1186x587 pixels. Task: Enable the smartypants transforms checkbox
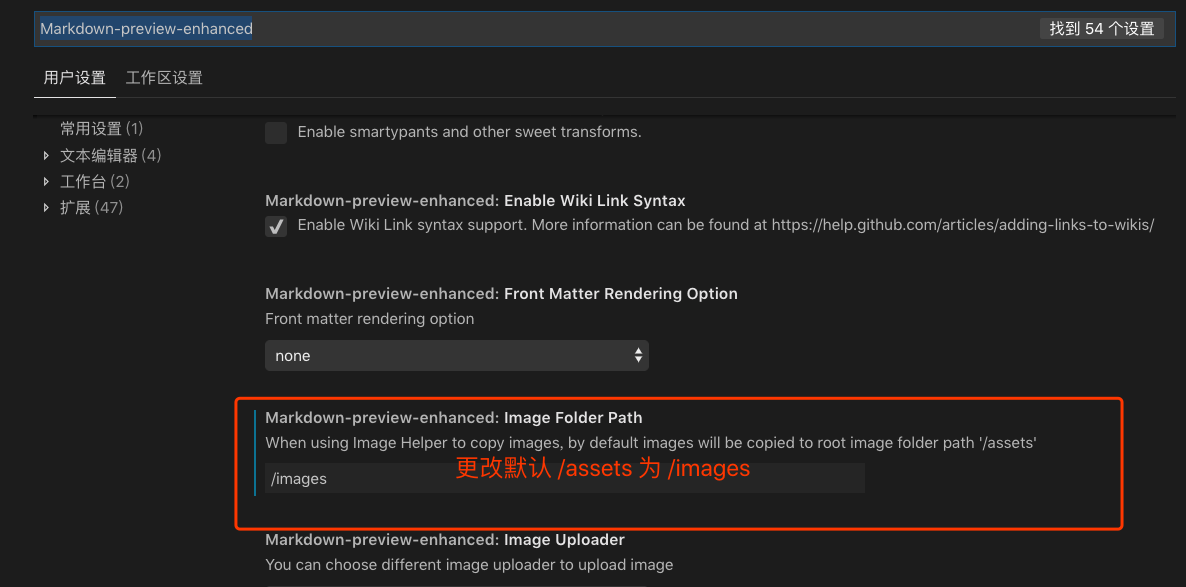click(276, 132)
